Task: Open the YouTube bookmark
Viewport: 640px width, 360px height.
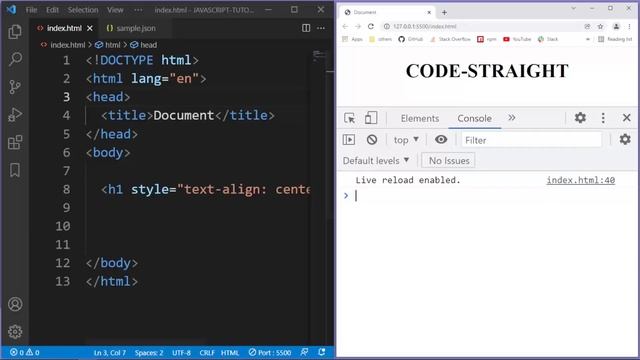Action: click(517, 39)
